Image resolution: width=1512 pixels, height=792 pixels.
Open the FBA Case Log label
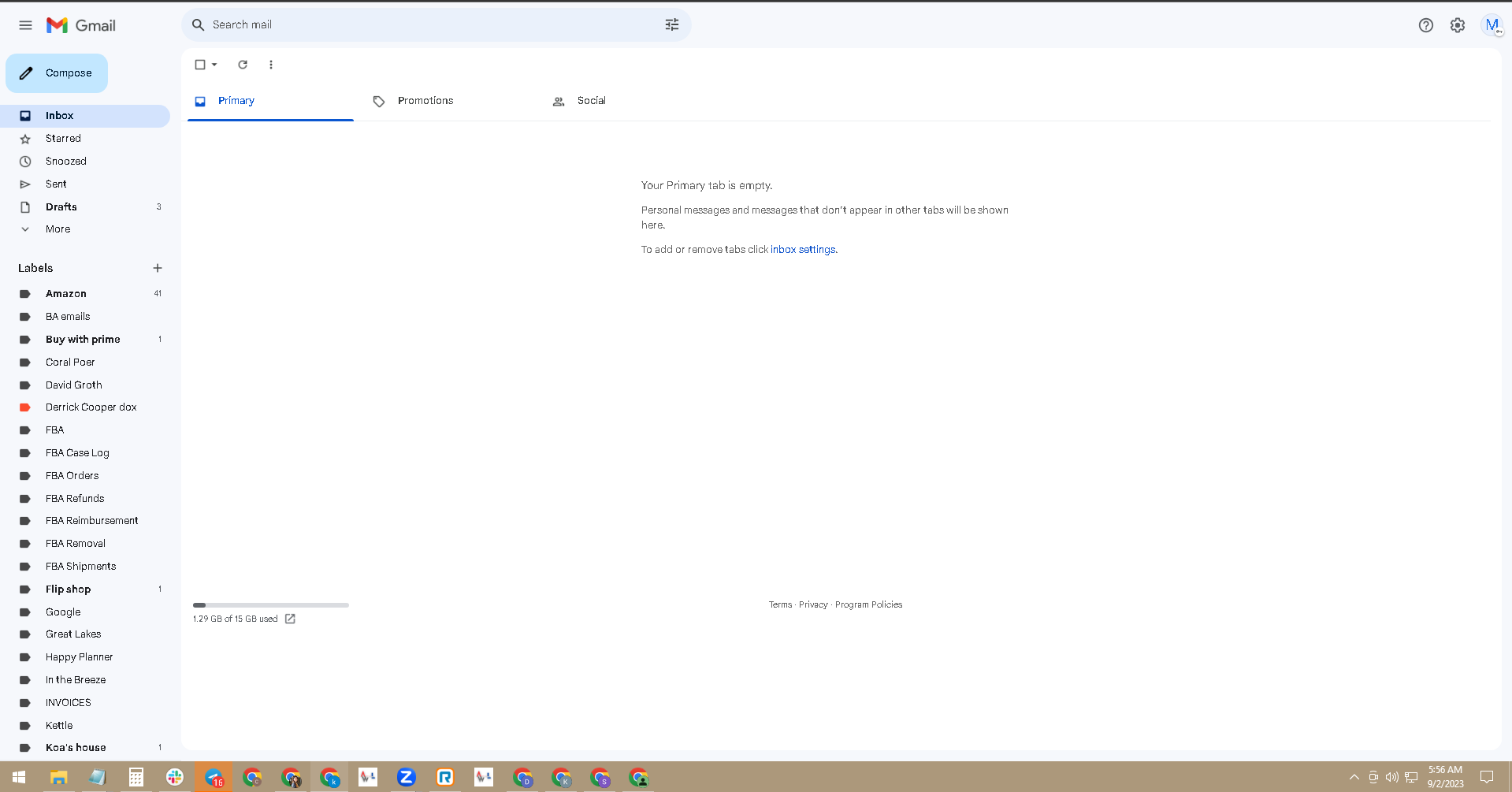pos(85,453)
